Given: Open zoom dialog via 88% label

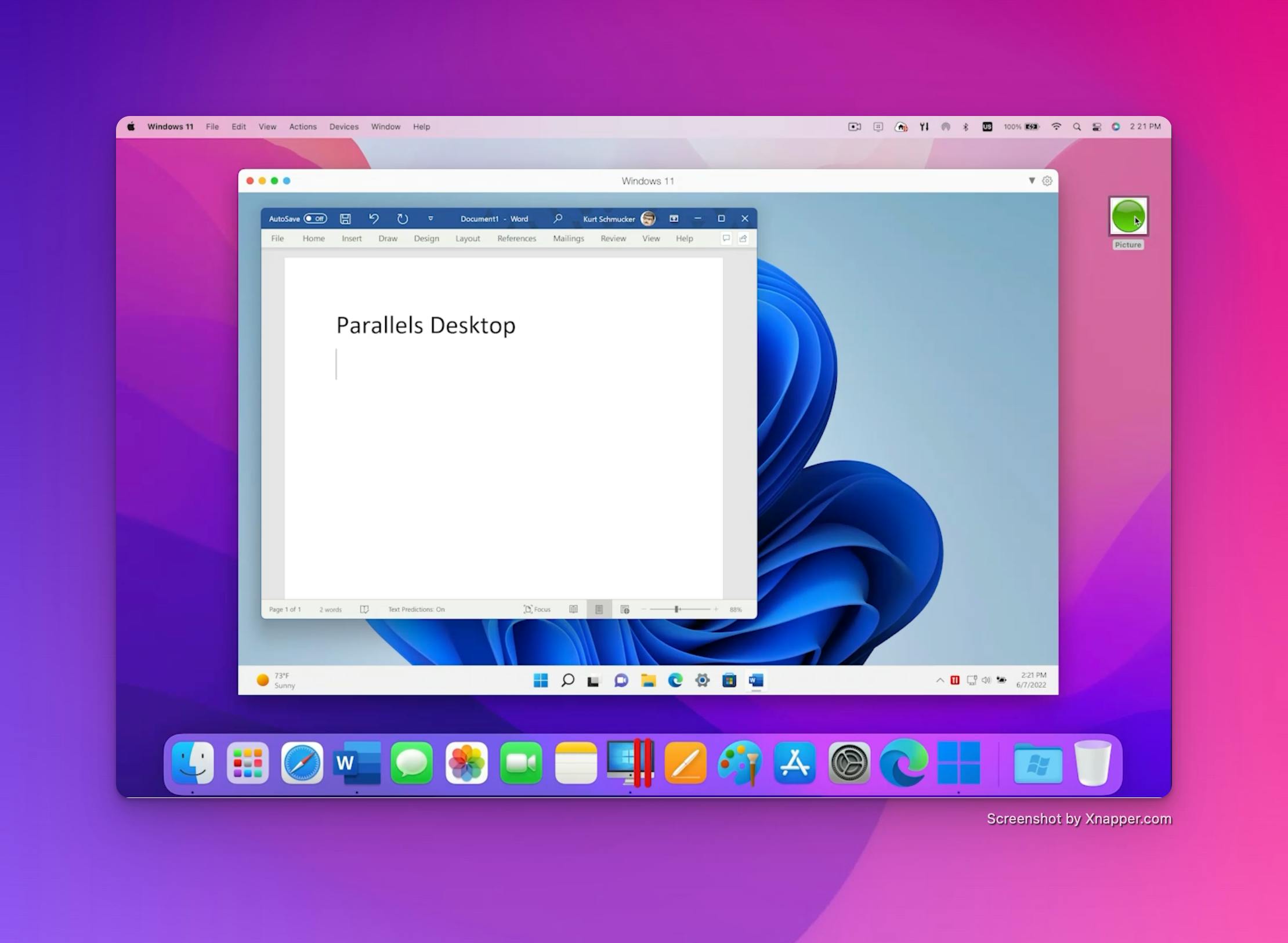Looking at the screenshot, I should click(736, 610).
